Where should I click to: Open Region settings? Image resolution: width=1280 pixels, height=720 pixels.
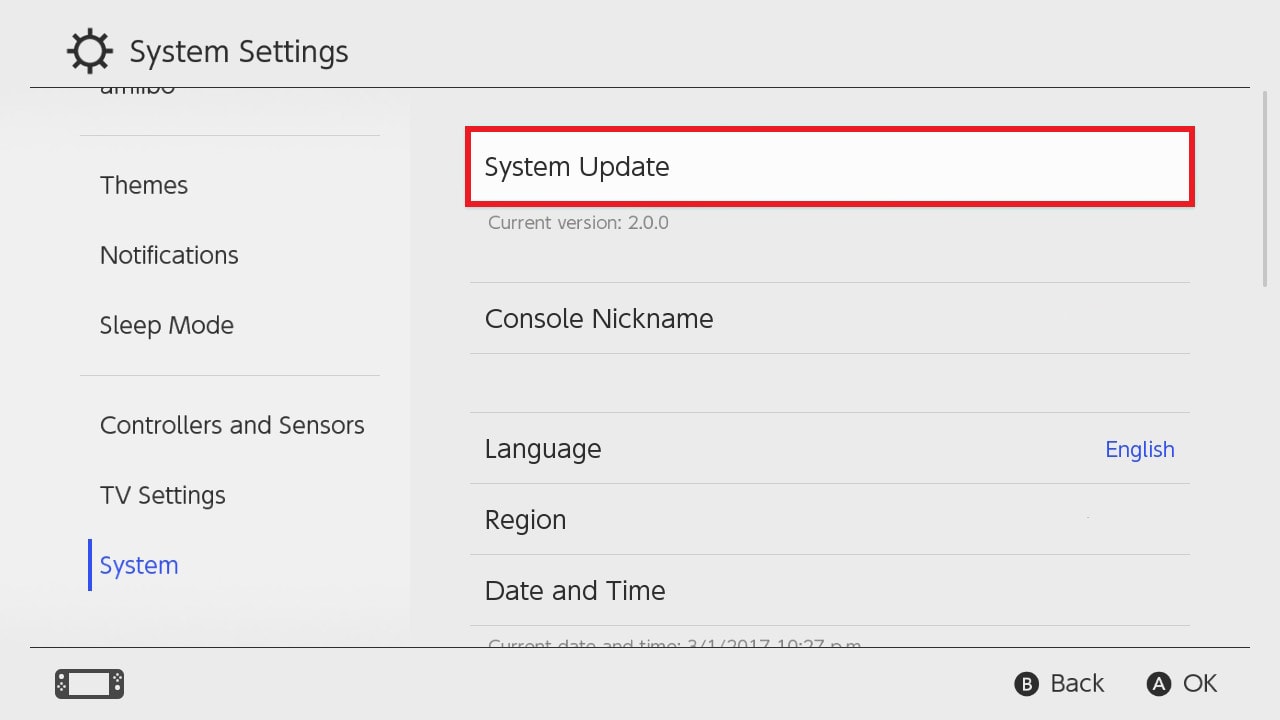(x=829, y=519)
